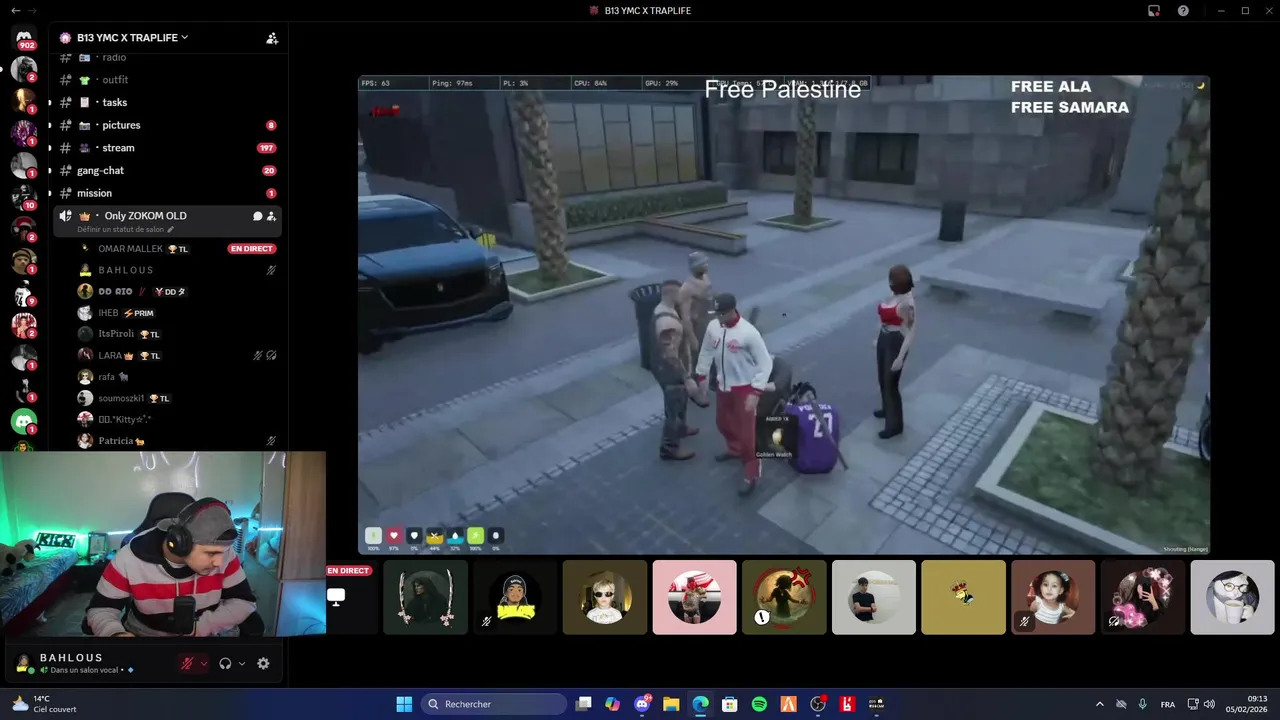Open green Discord-logo server icon
This screenshot has height=720, width=1280.
click(x=24, y=421)
